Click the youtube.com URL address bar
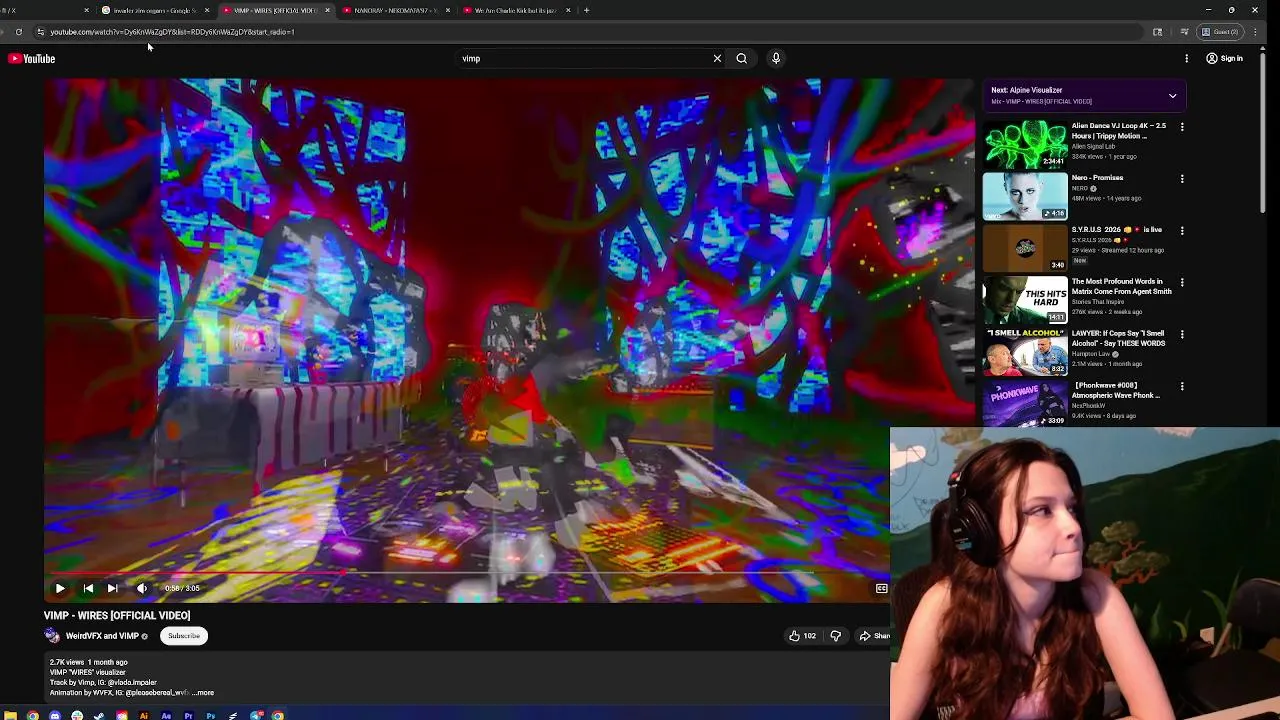Screen dimensions: 1280x720 click(590, 32)
